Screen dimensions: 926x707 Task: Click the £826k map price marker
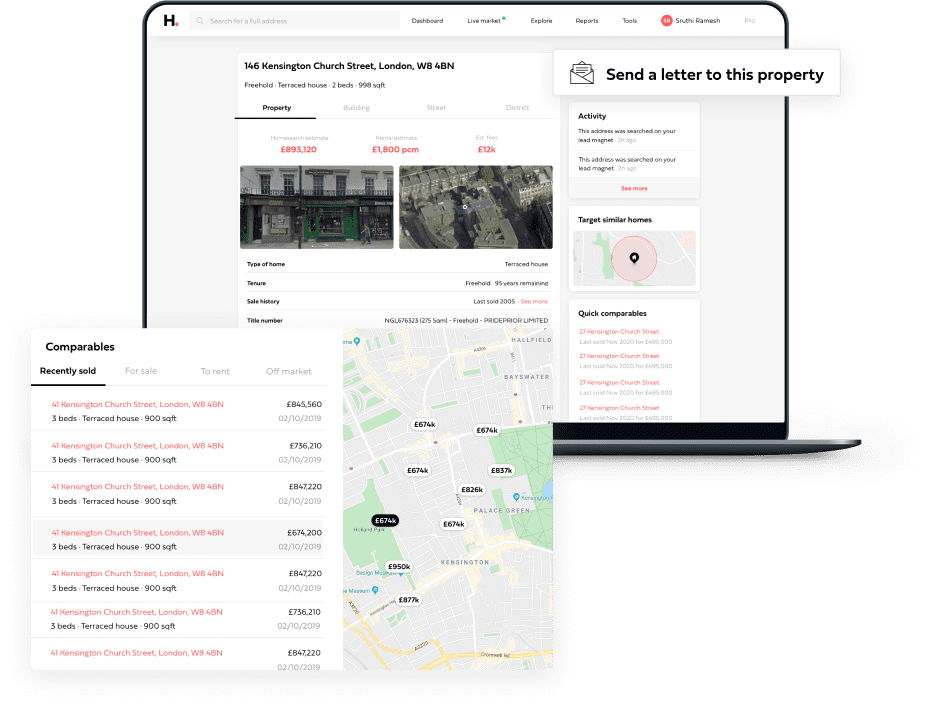pos(472,490)
